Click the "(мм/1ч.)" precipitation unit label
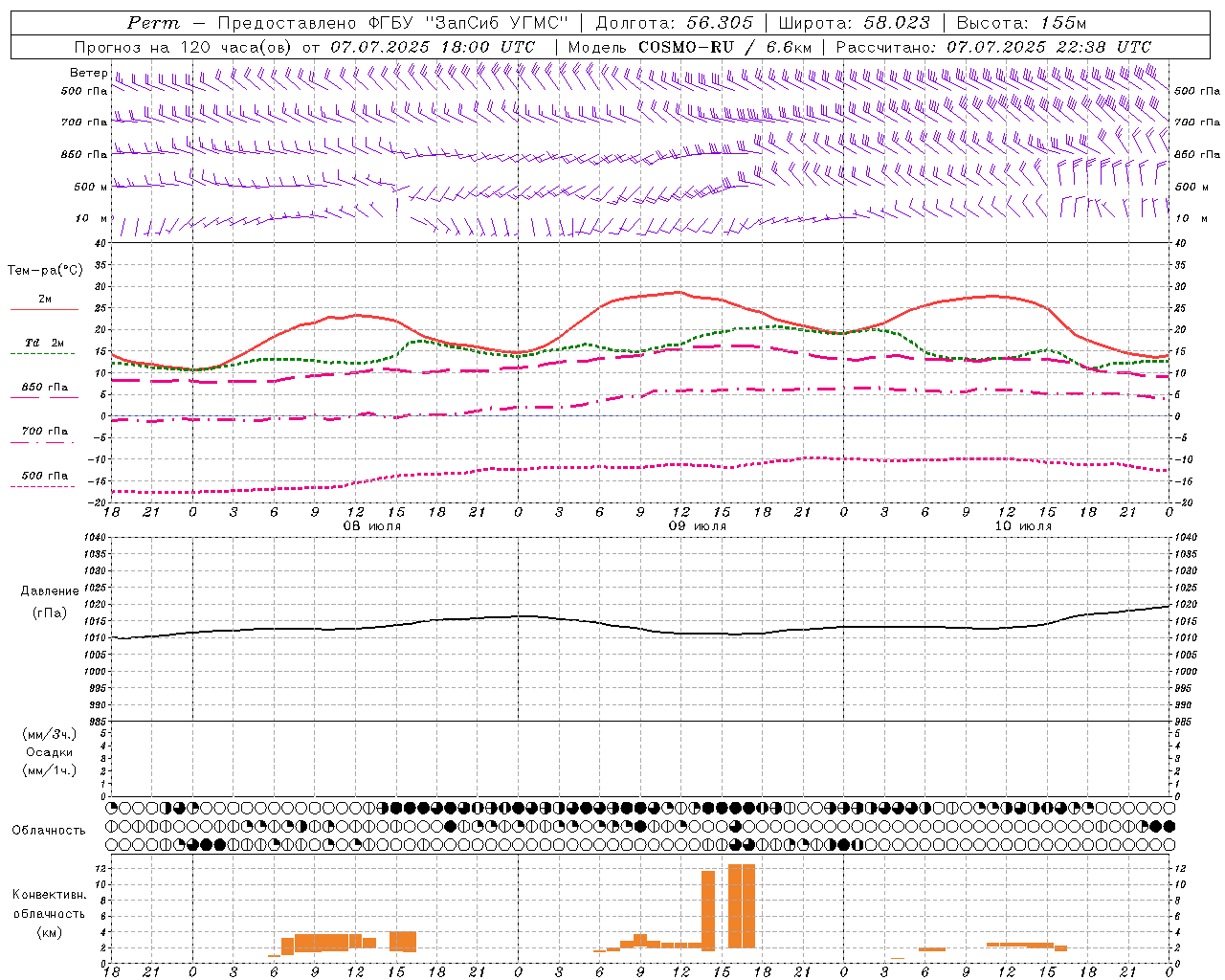This screenshot has height=980, width=1225. tap(50, 770)
